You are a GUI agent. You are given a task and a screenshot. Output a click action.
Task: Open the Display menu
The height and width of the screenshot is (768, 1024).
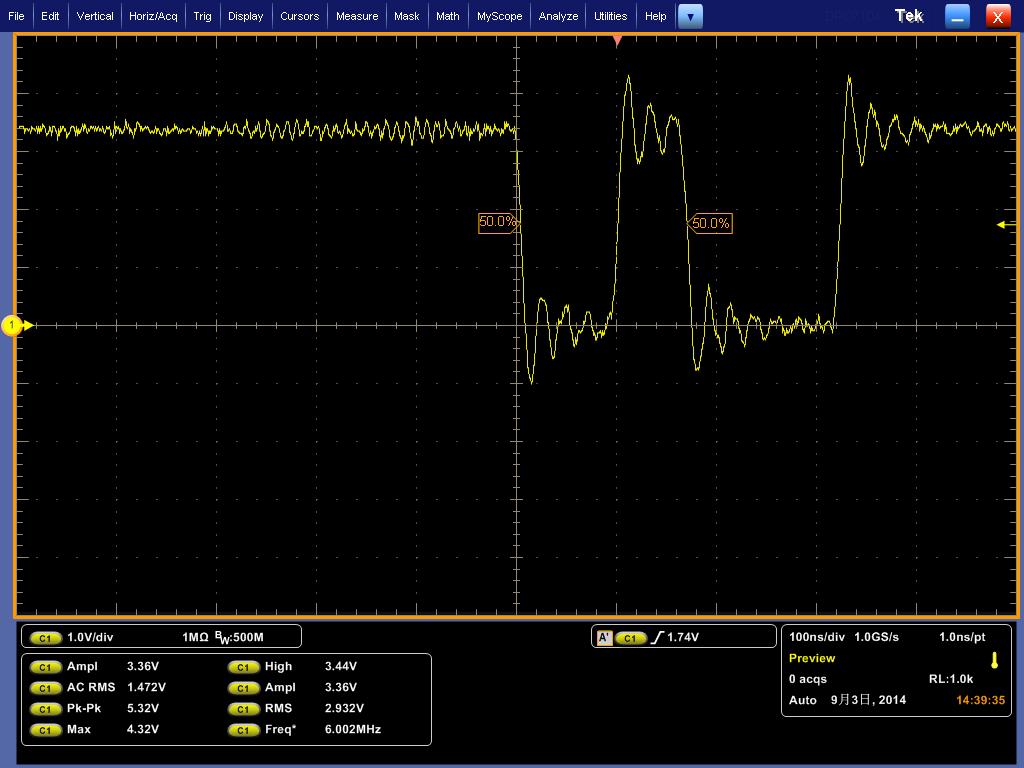click(x=246, y=16)
